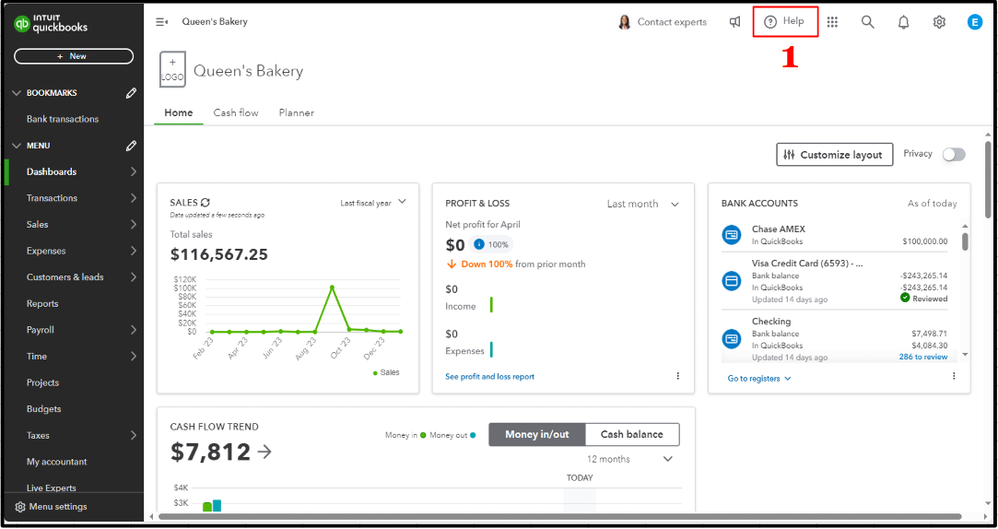Collapse the sidebar using the hamburger icon
This screenshot has width=998, height=529.
coord(162,22)
